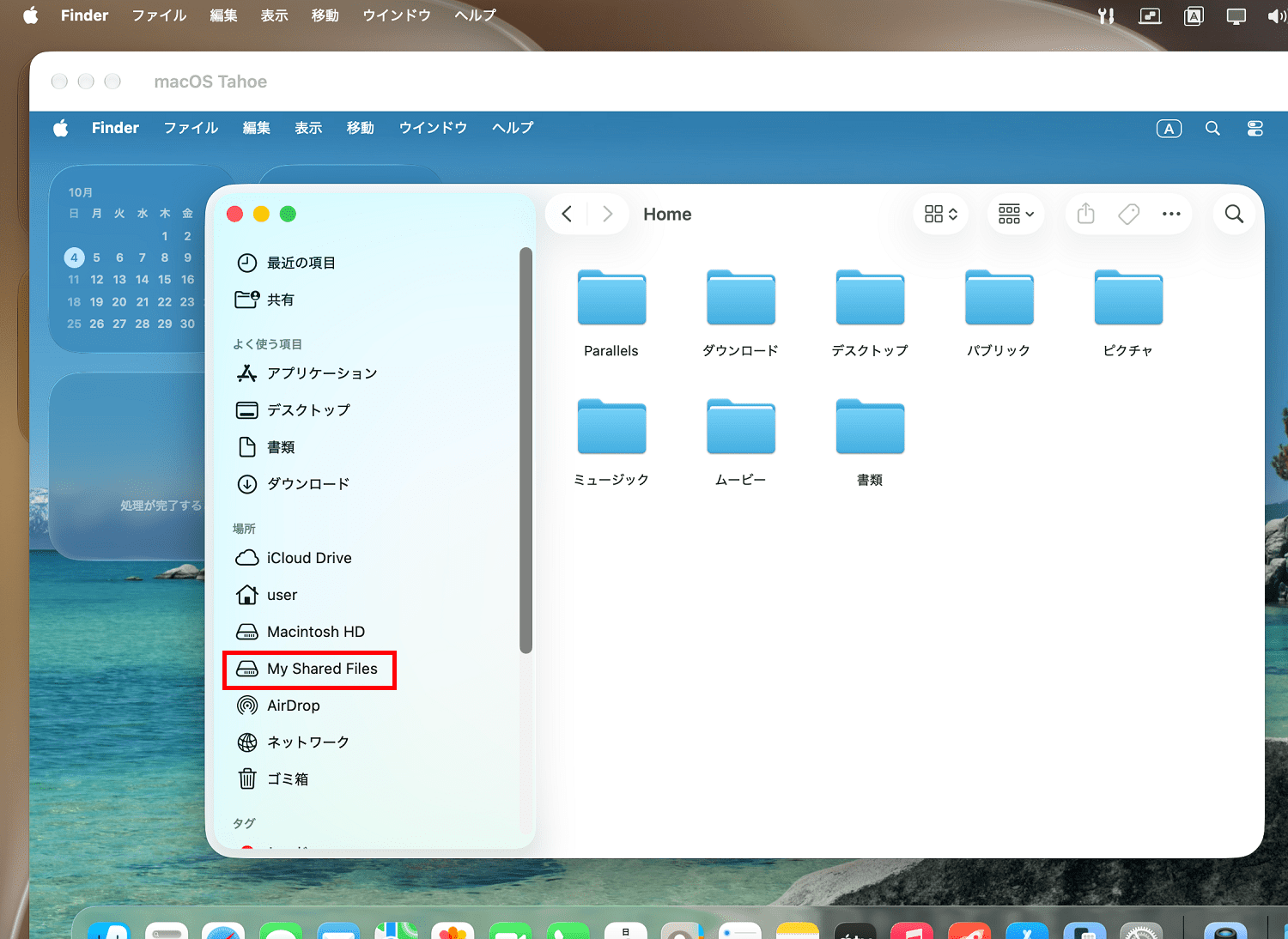Select the 書類 folder icon in Home
This screenshot has width=1288, height=939.
(x=870, y=427)
